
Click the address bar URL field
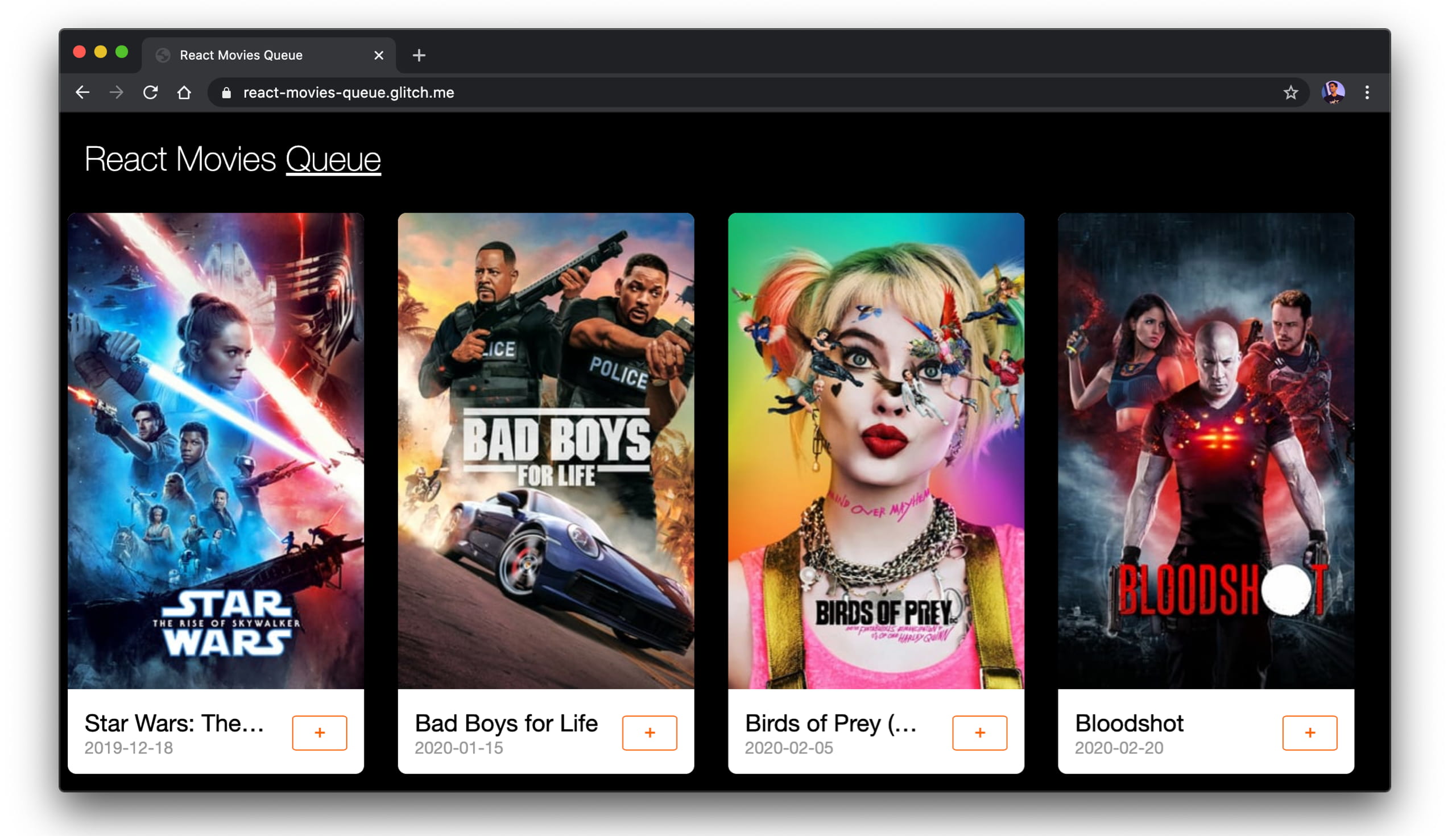(x=689, y=93)
